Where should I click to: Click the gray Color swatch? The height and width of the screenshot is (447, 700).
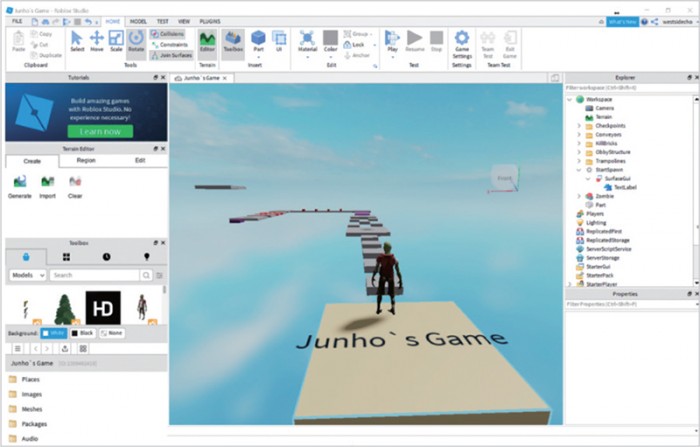pos(330,38)
